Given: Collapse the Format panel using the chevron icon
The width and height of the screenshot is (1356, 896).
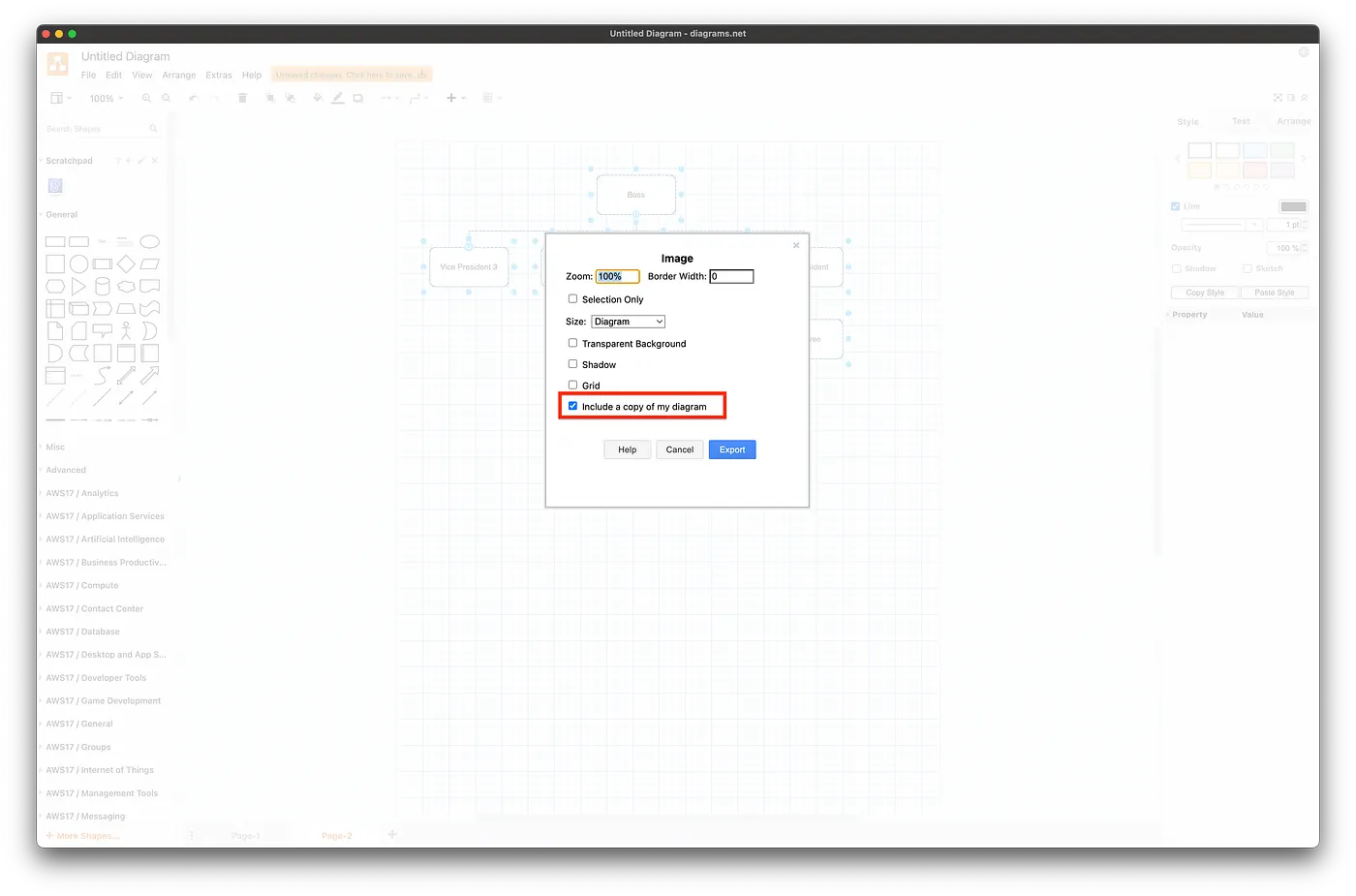Looking at the screenshot, I should pos(1303,97).
